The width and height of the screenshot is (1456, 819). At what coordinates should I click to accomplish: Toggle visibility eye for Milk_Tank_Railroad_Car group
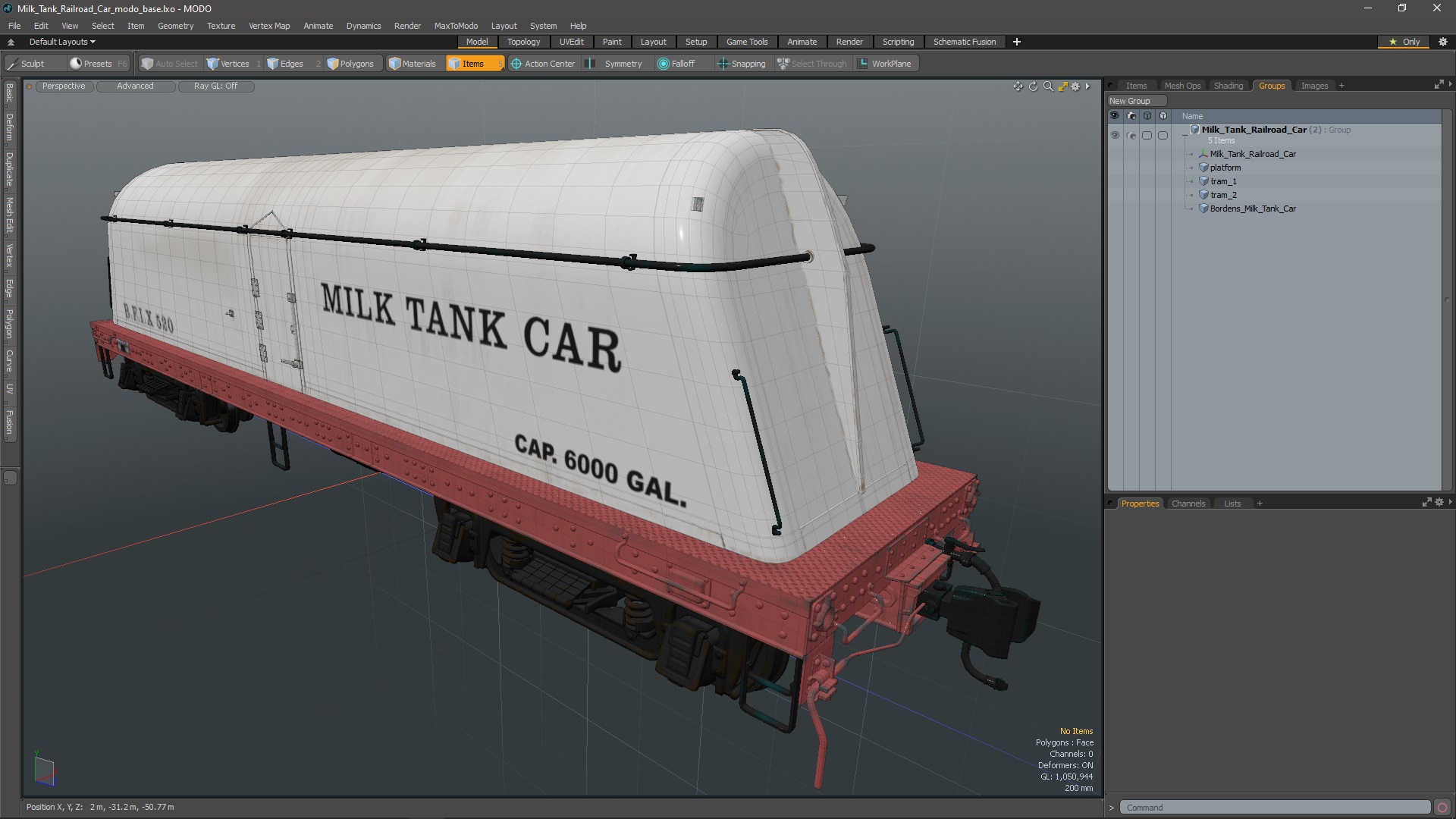coord(1115,135)
